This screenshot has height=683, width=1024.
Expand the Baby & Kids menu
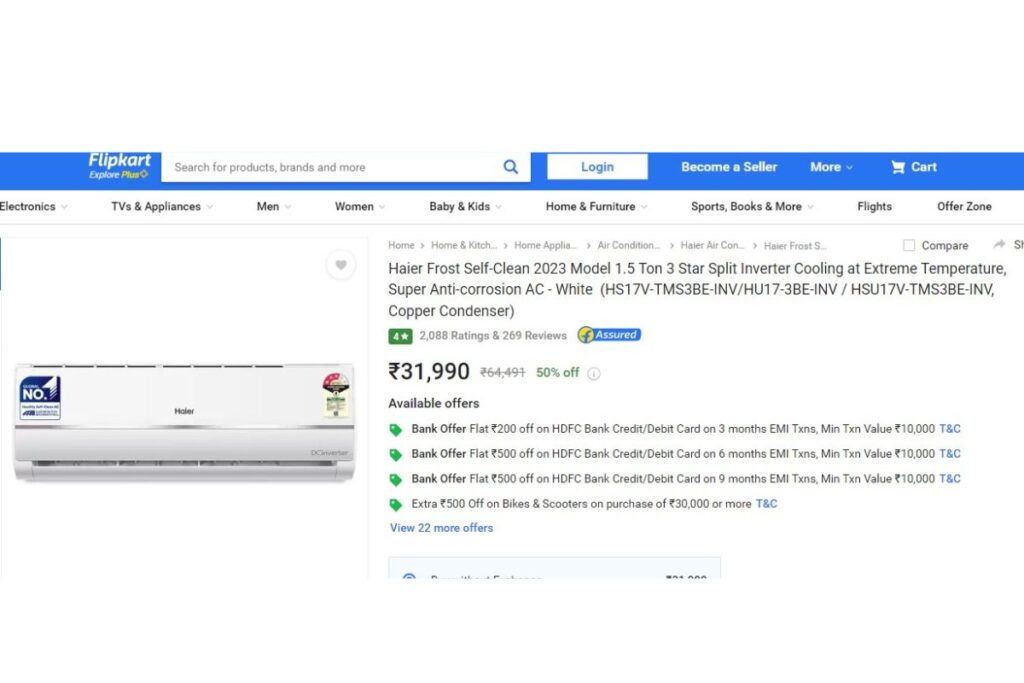(x=466, y=206)
